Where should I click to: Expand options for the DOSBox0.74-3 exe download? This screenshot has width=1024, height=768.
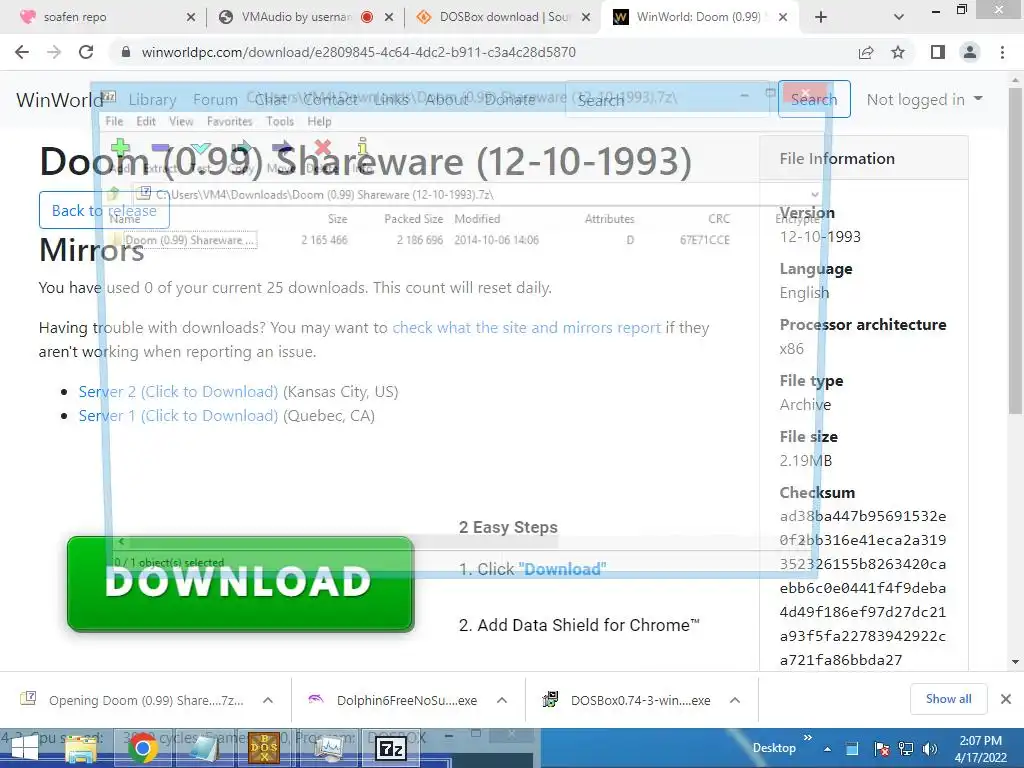click(x=735, y=700)
